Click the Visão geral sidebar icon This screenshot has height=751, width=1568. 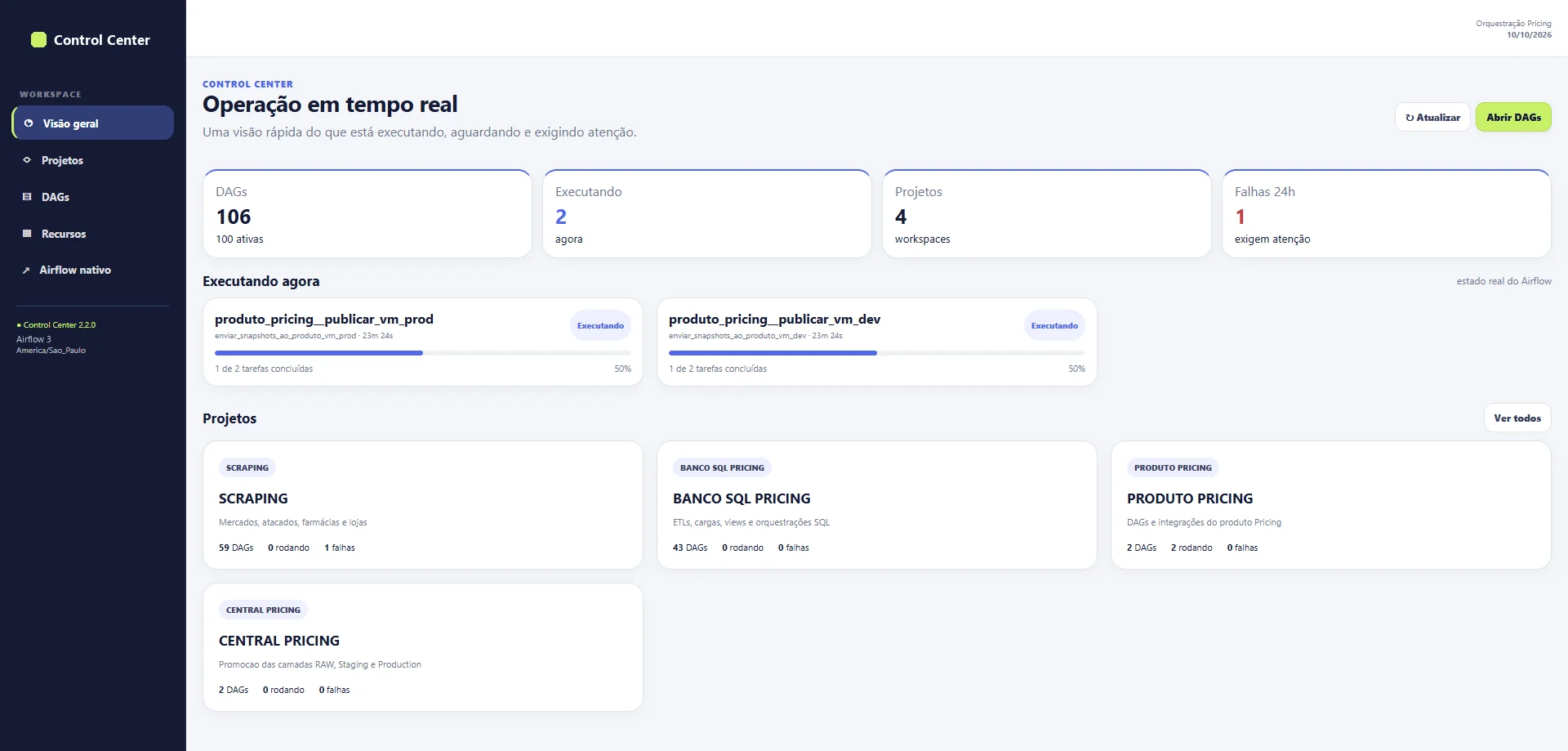coord(29,123)
